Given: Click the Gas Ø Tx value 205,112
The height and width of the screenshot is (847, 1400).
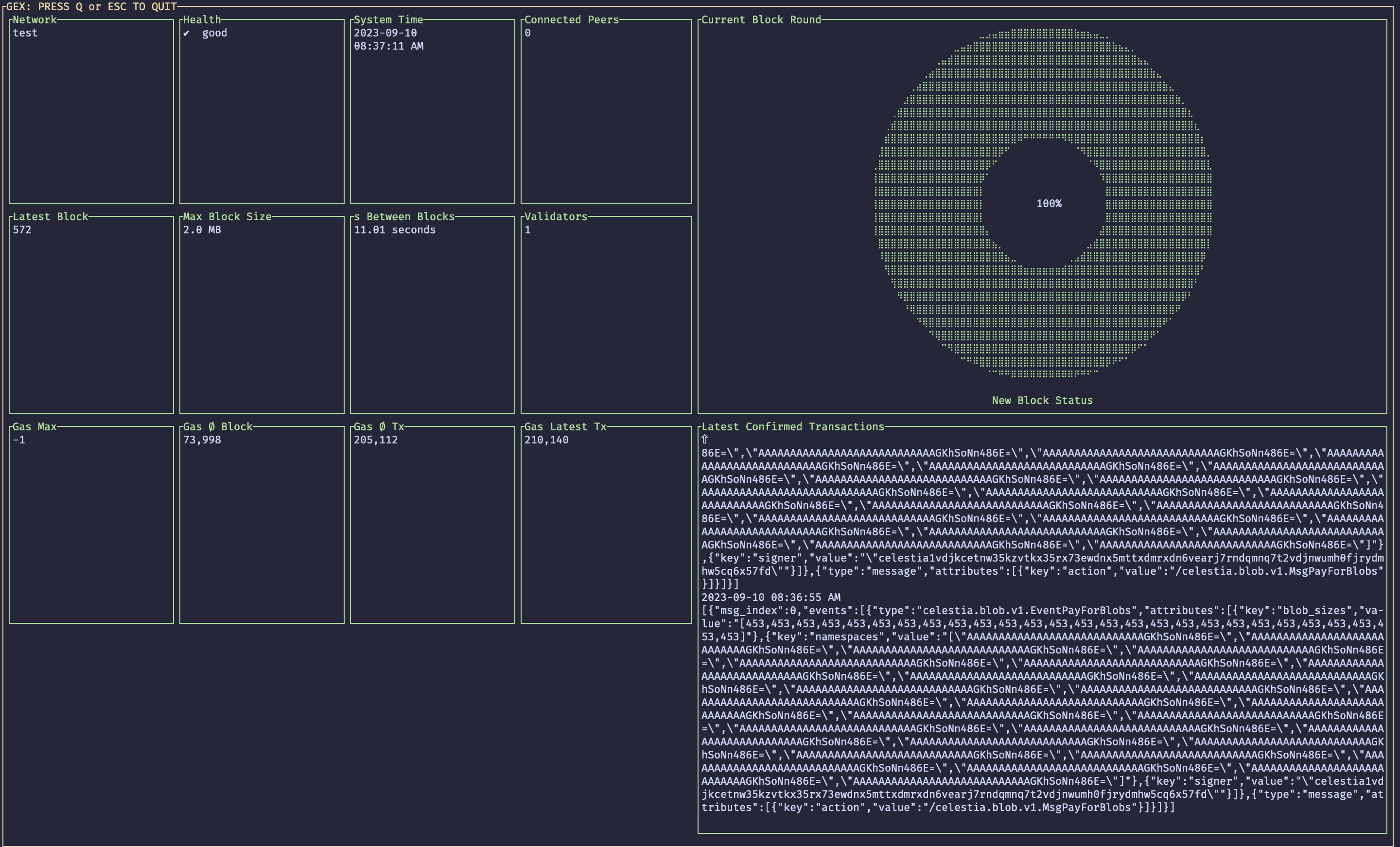Looking at the screenshot, I should (376, 440).
